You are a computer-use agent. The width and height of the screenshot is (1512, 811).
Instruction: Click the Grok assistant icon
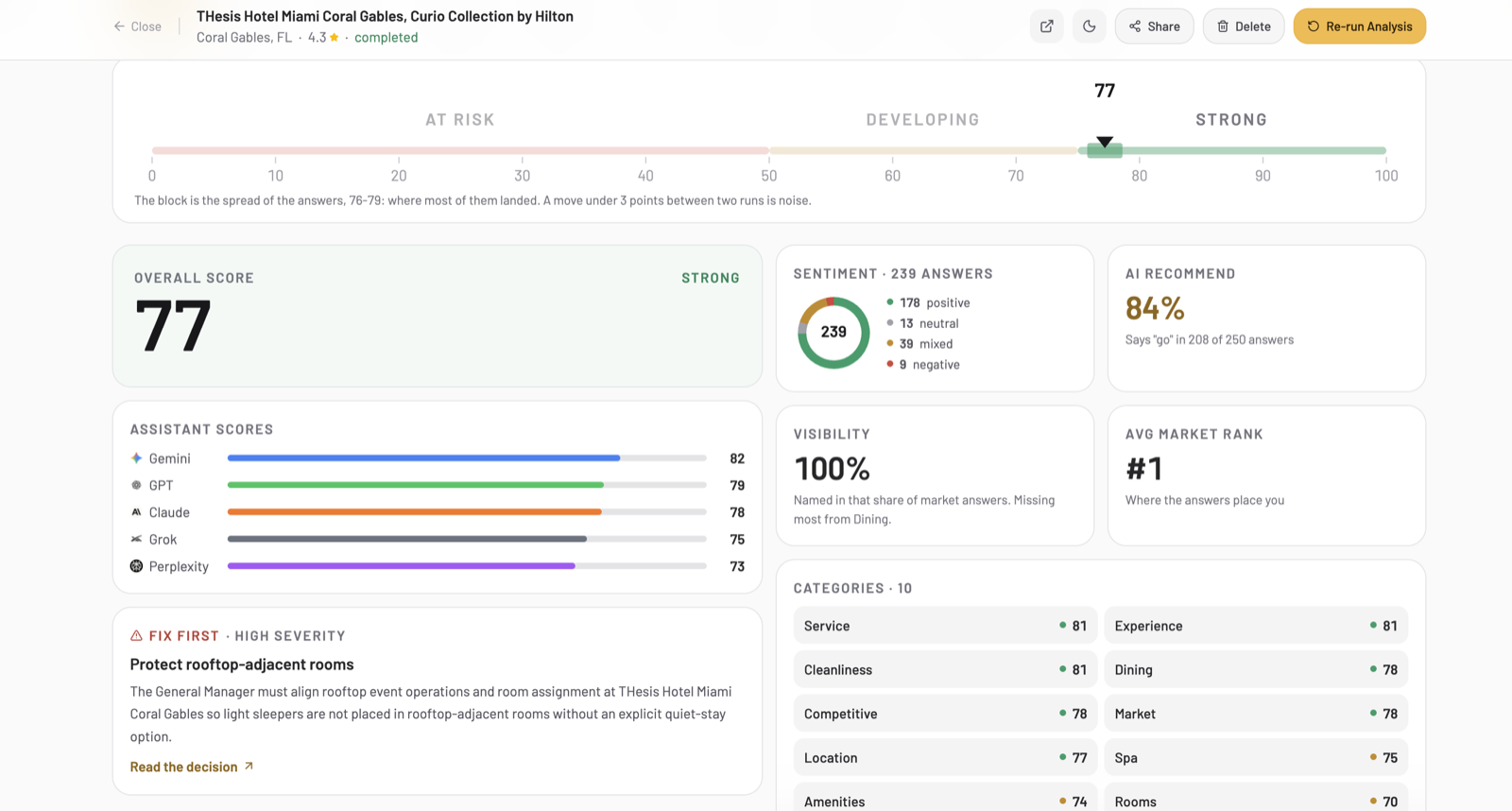pos(136,539)
